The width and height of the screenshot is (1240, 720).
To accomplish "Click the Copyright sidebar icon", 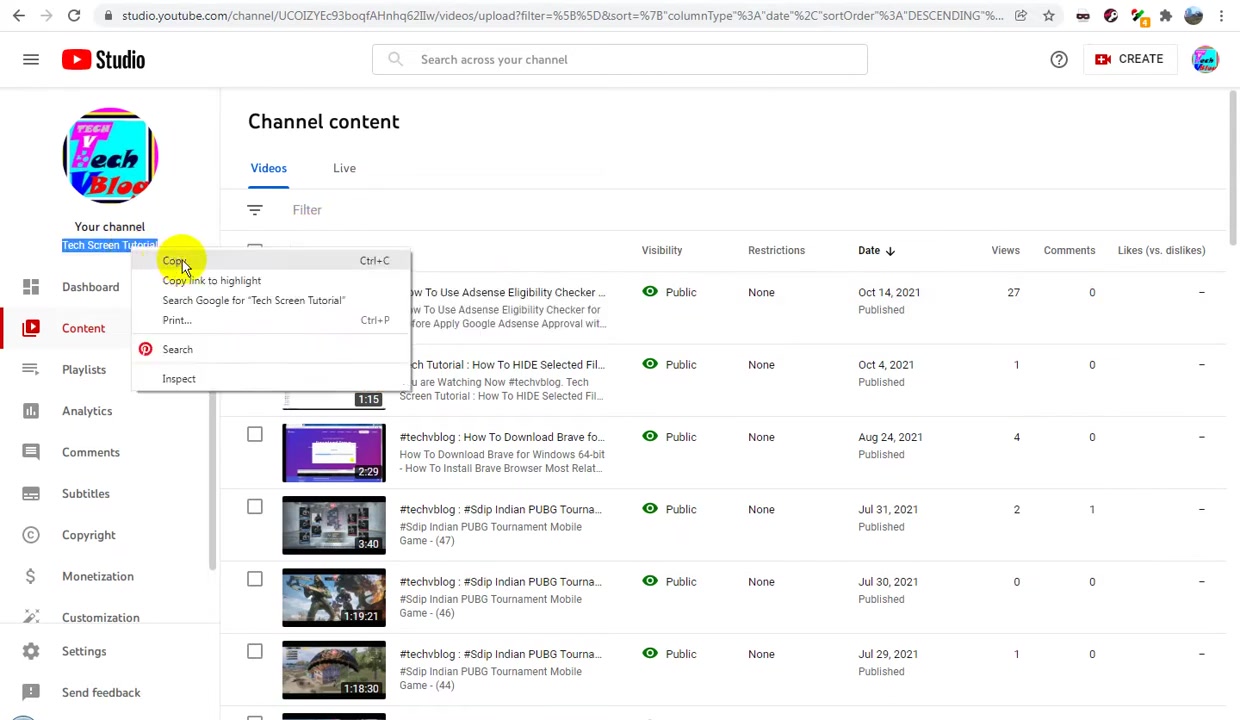I will tap(31, 535).
